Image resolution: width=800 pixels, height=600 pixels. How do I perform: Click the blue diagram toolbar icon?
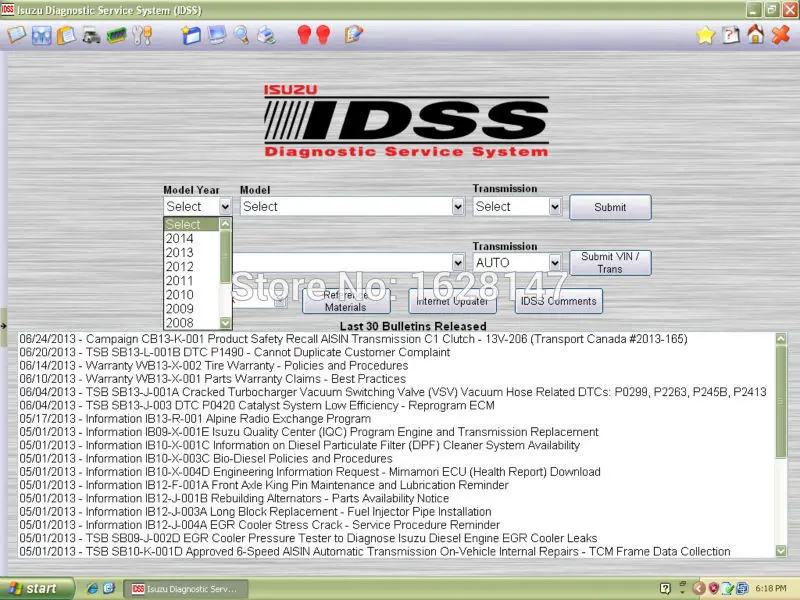[x=41, y=35]
